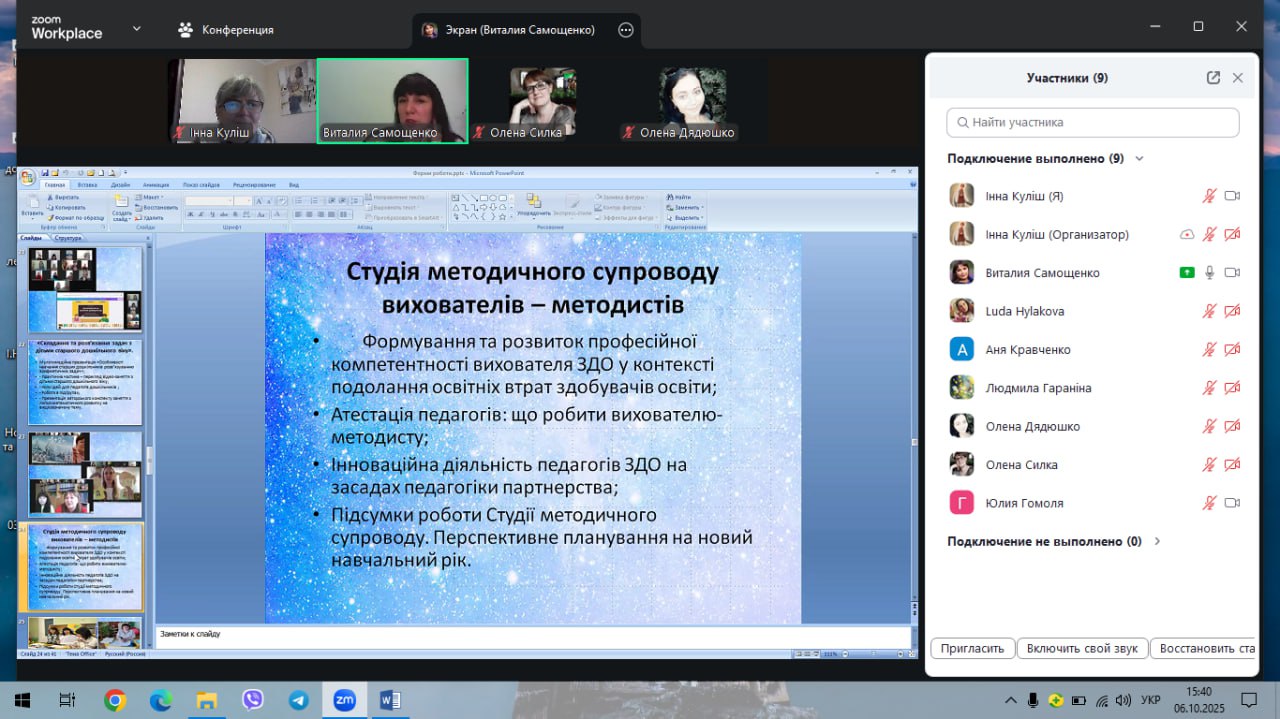This screenshot has width=1280, height=719.
Task: Click the PowerPoint zoom slider in the status bar
Action: tap(874, 654)
